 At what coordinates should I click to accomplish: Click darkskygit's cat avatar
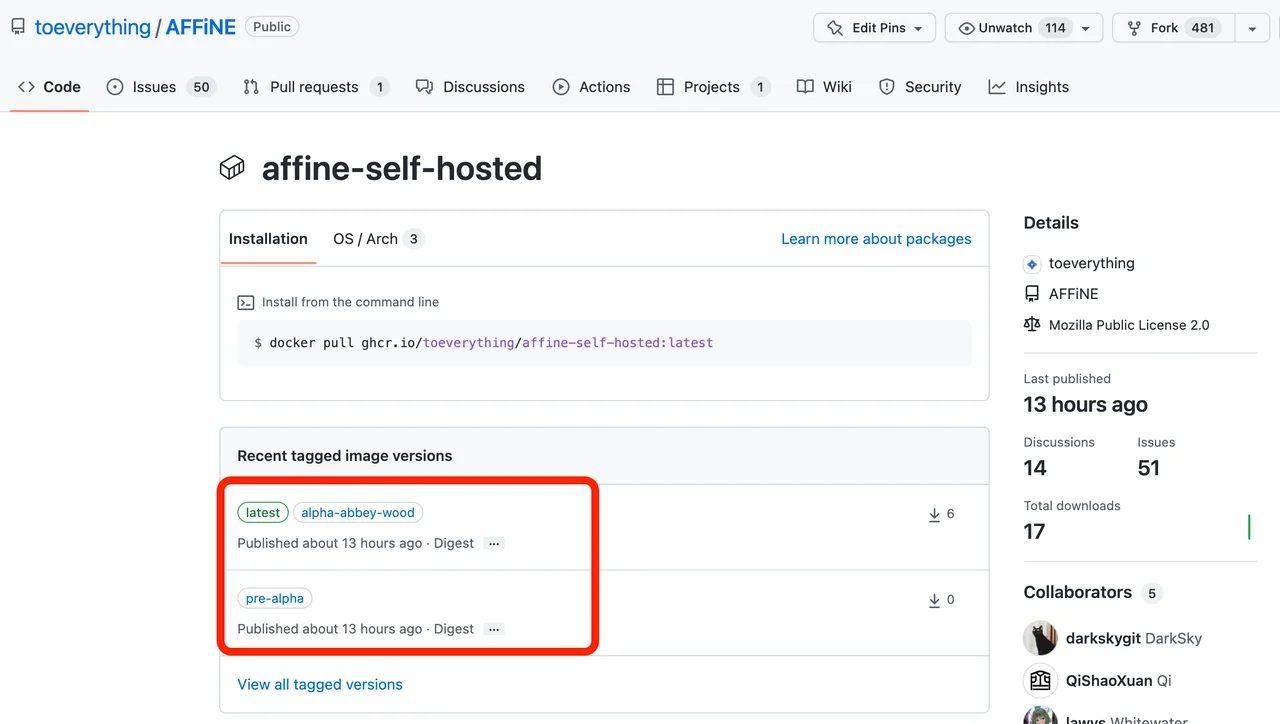click(1041, 638)
